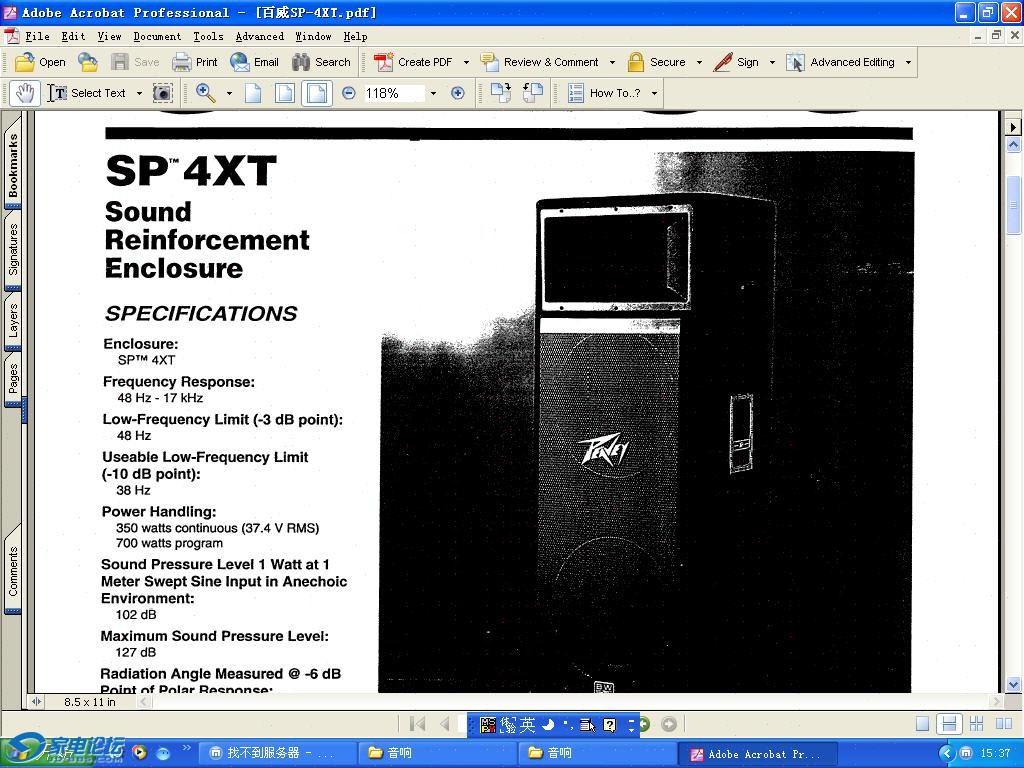Open the Bookmarks side tab
Screen dimensions: 1024x768
click(14, 166)
